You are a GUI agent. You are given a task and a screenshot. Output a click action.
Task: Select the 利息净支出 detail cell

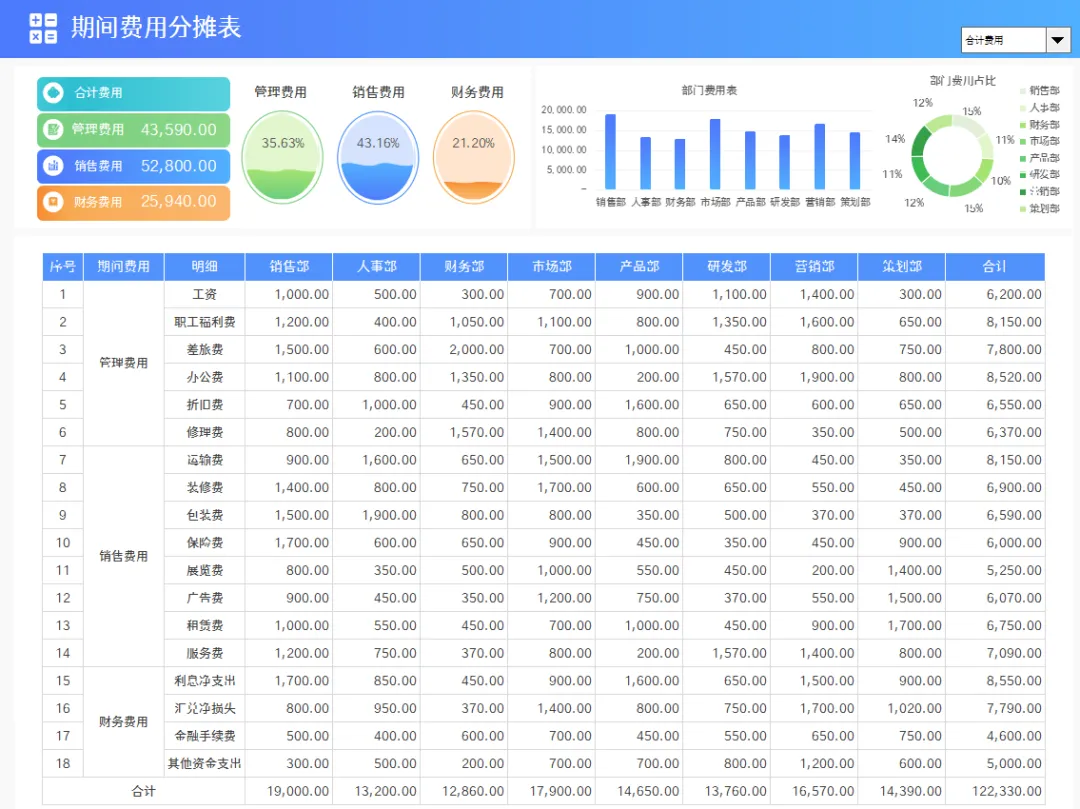205,680
